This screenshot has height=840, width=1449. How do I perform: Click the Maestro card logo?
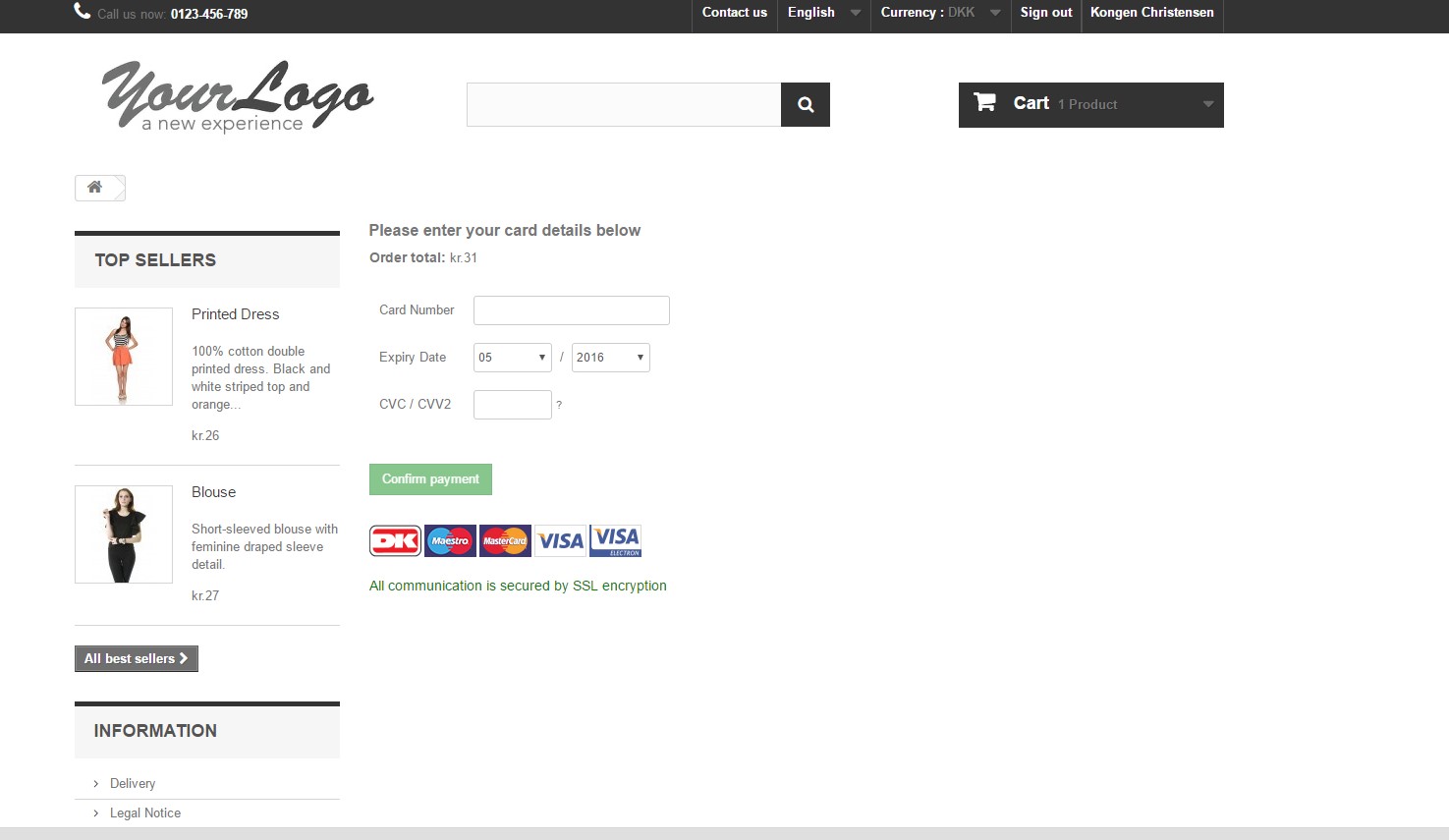point(450,540)
